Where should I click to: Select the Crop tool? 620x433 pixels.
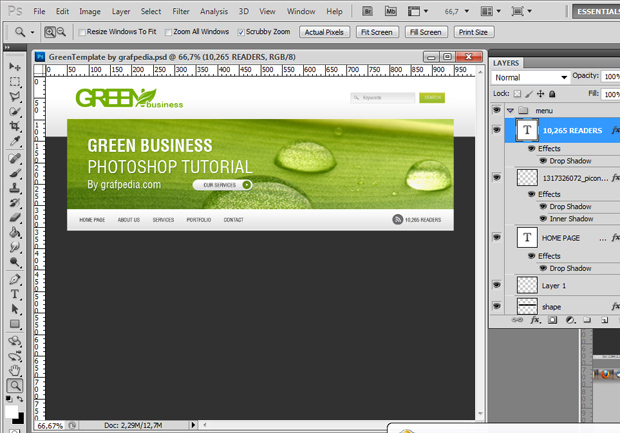(x=15, y=126)
